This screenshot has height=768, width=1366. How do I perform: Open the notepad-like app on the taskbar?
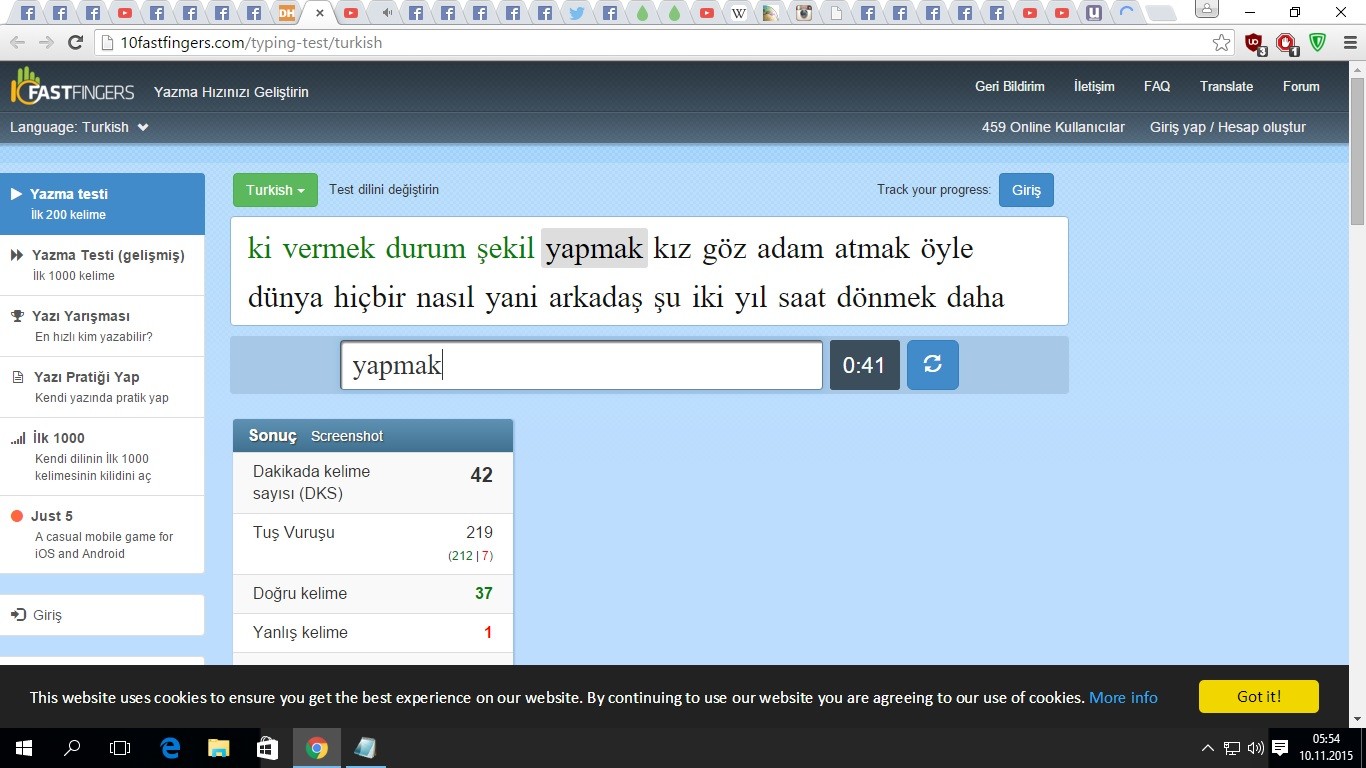[365, 747]
